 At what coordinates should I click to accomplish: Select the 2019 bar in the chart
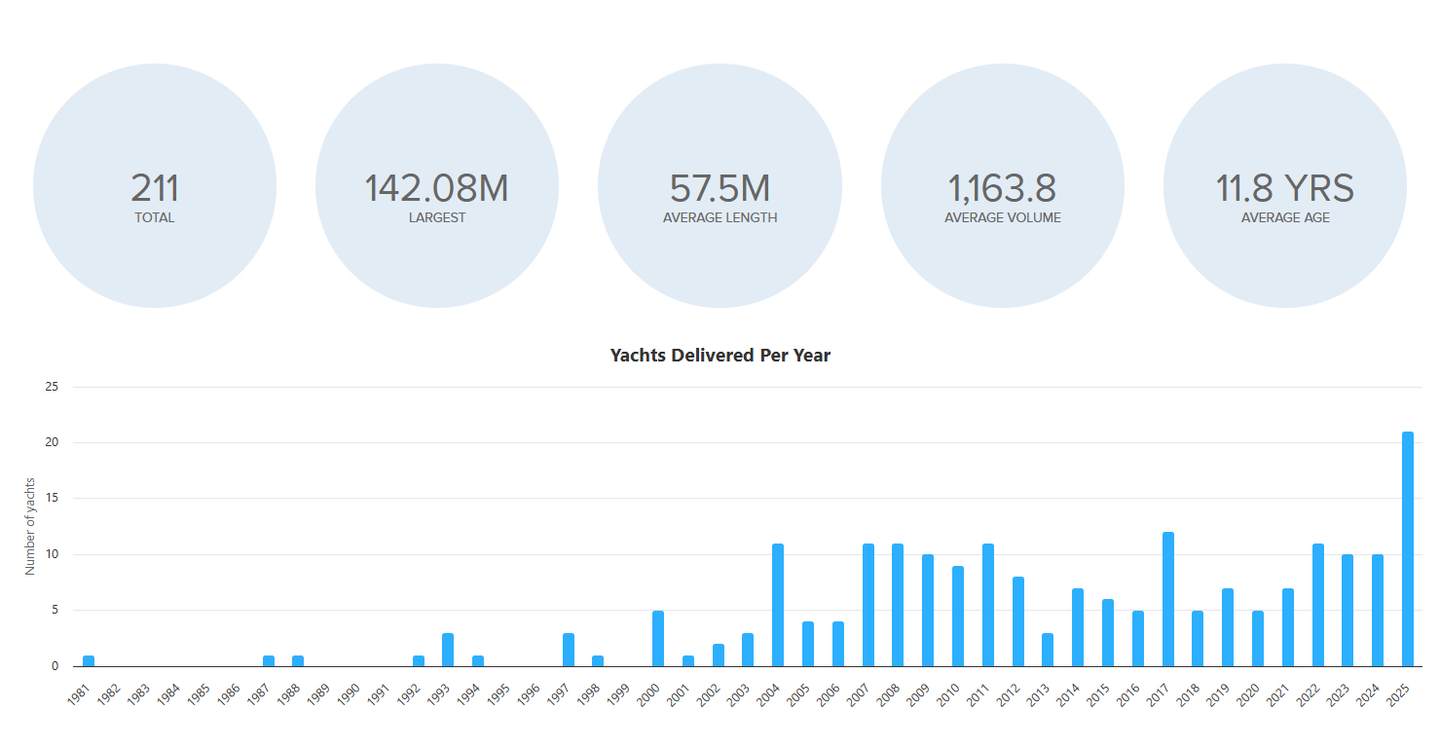pos(1228,627)
